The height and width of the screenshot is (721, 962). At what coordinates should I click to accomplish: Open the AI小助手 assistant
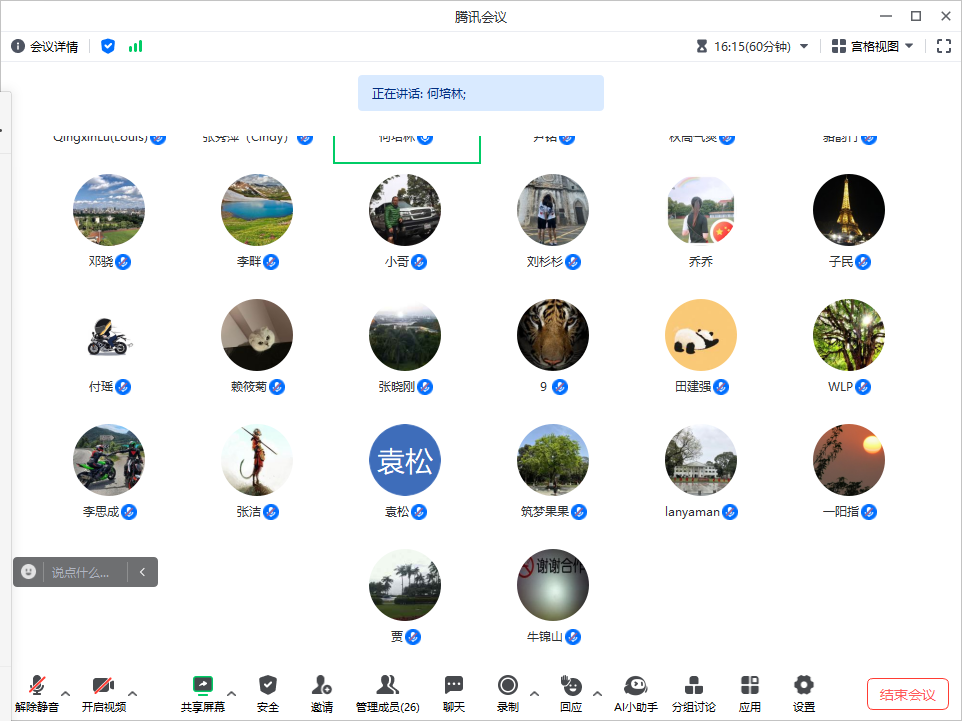pos(635,692)
